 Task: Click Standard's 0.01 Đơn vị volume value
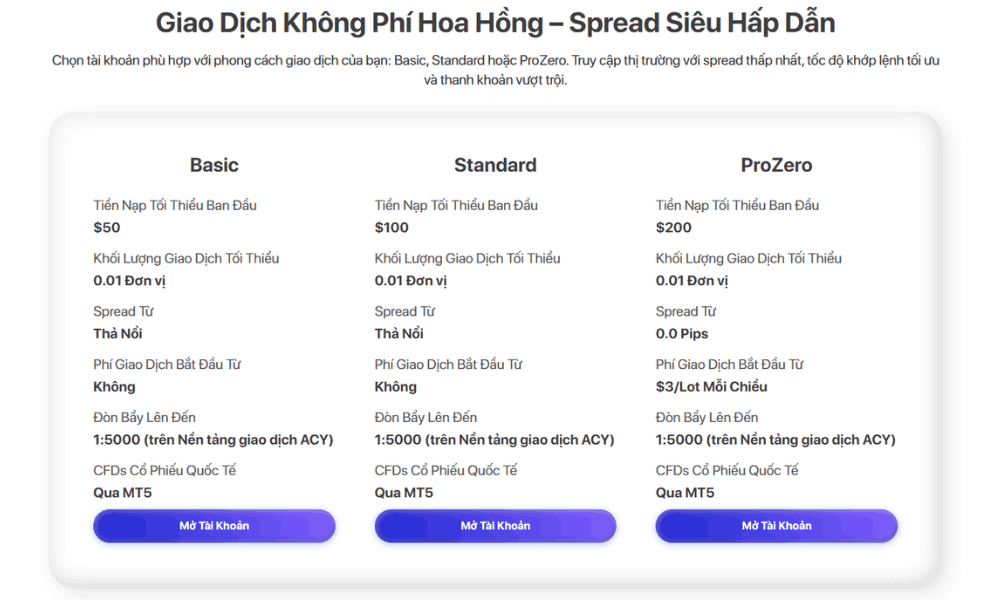pyautogui.click(x=410, y=281)
